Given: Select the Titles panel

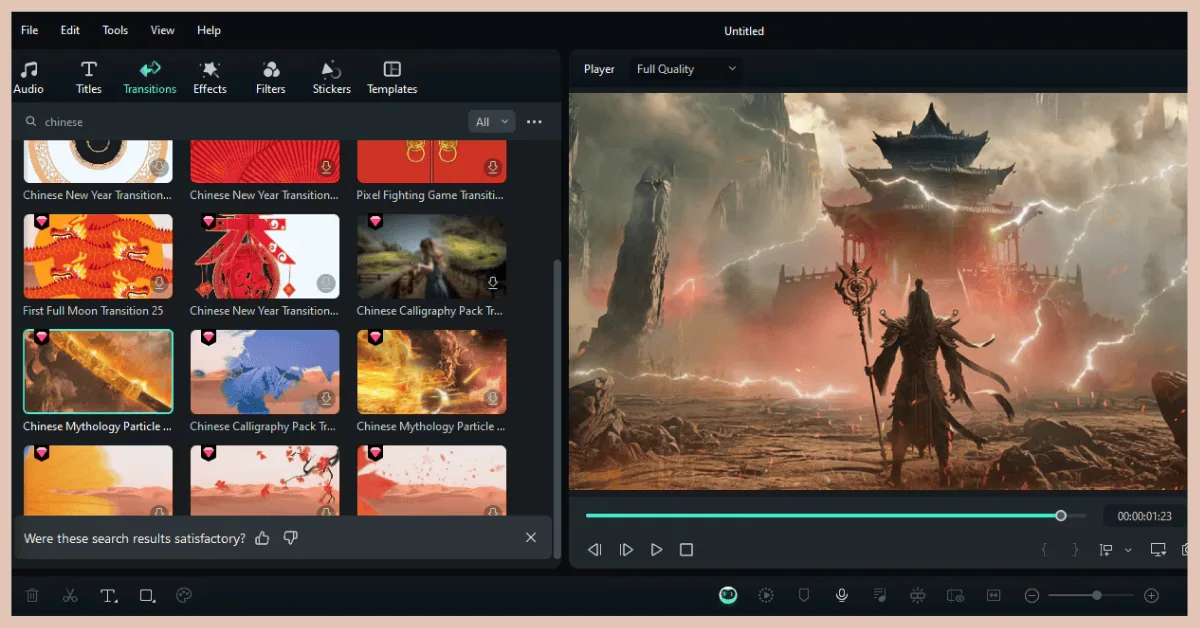Looking at the screenshot, I should 88,76.
